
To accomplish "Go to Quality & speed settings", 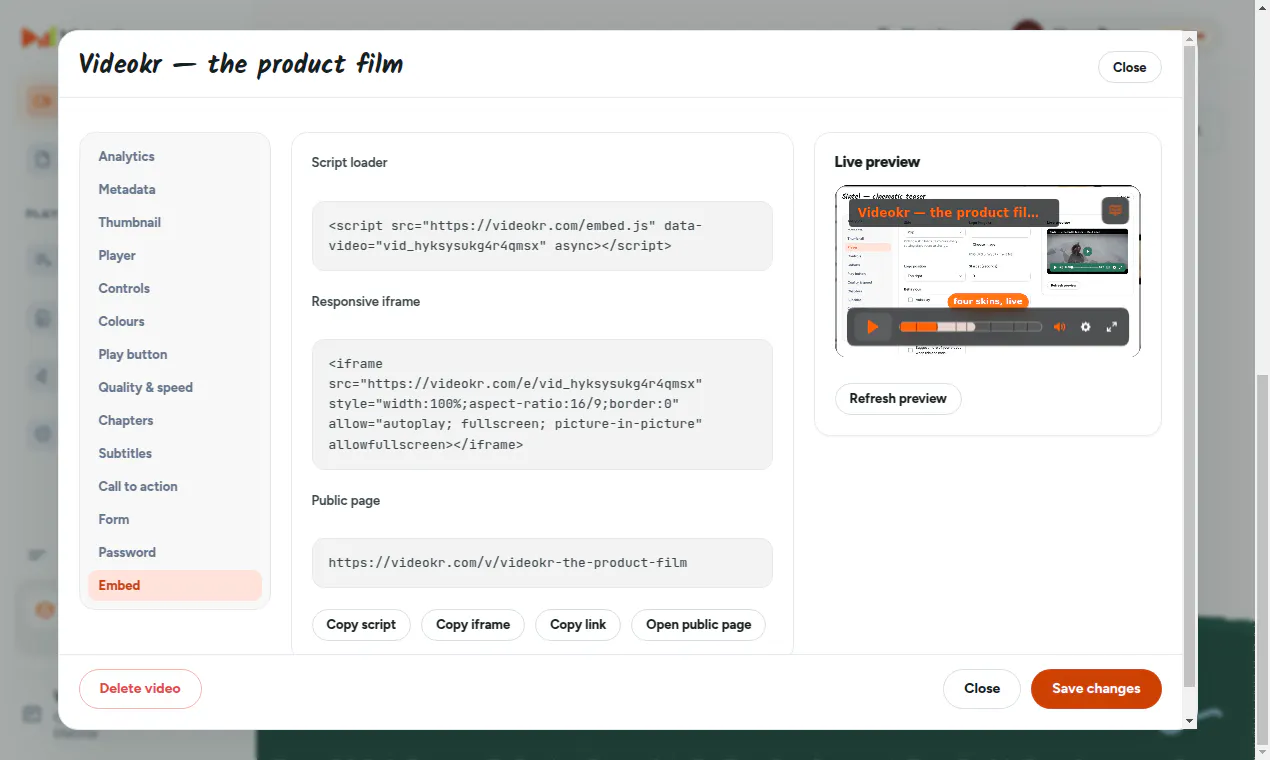I will [x=175, y=387].
